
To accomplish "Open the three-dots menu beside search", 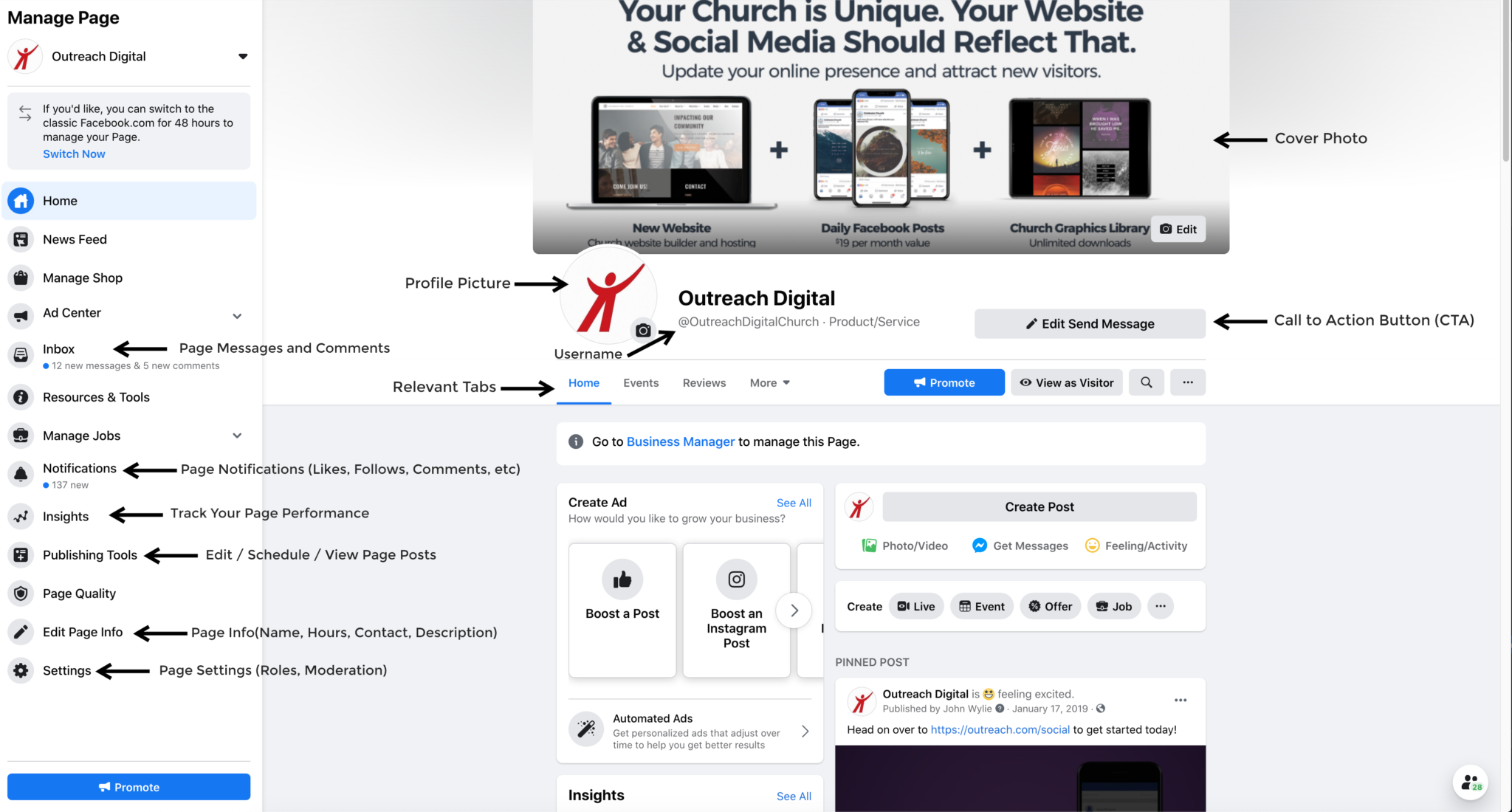I will [1187, 382].
